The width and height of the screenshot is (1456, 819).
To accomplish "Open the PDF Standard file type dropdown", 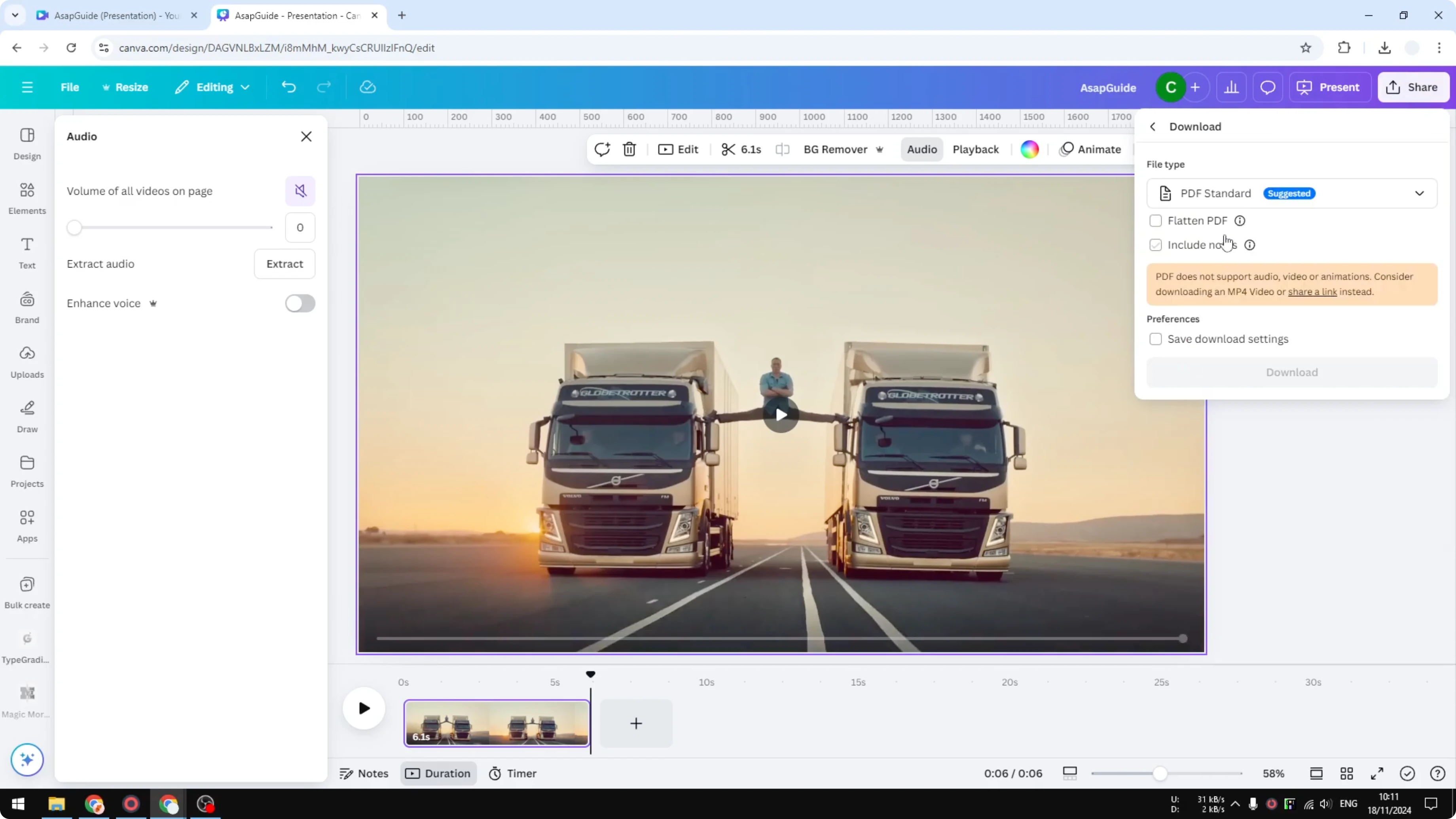I will (1420, 193).
